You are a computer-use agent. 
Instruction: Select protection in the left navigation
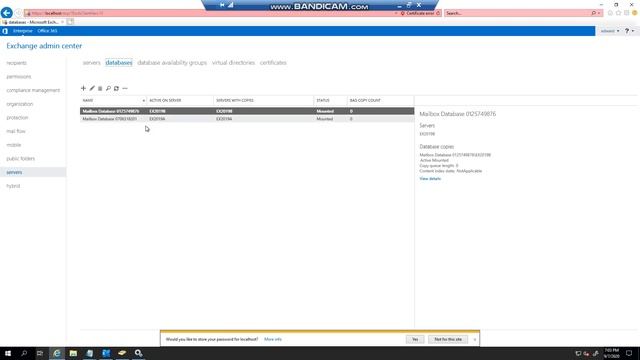17,118
